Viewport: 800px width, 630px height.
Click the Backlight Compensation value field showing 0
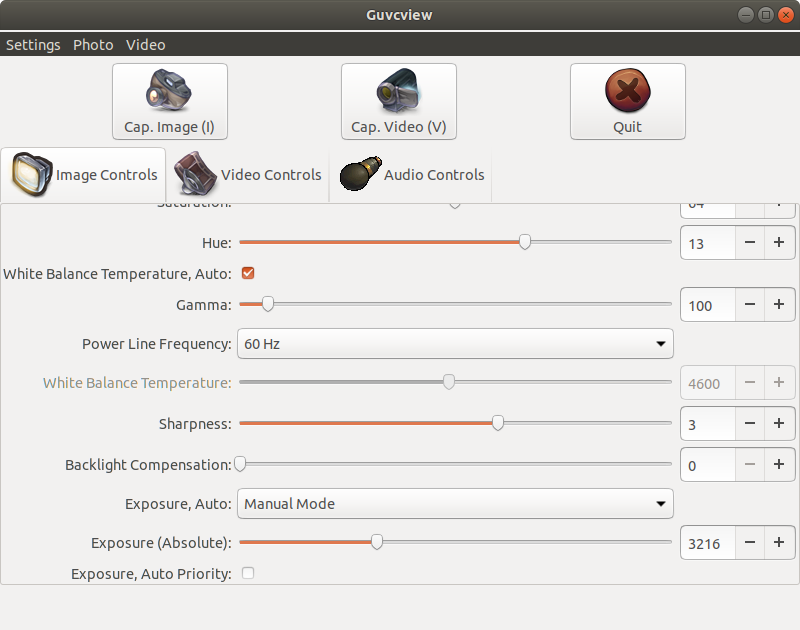coord(708,465)
